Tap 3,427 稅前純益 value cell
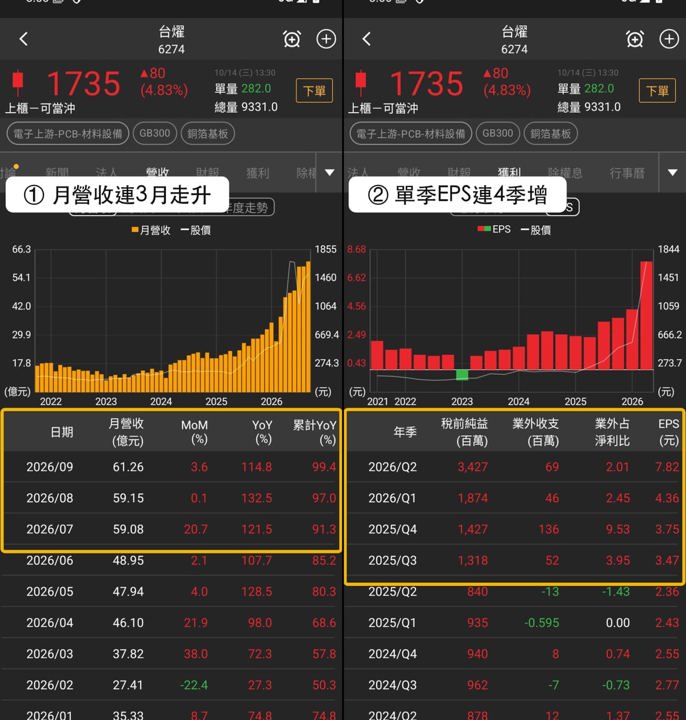This screenshot has width=686, height=720. [472, 467]
